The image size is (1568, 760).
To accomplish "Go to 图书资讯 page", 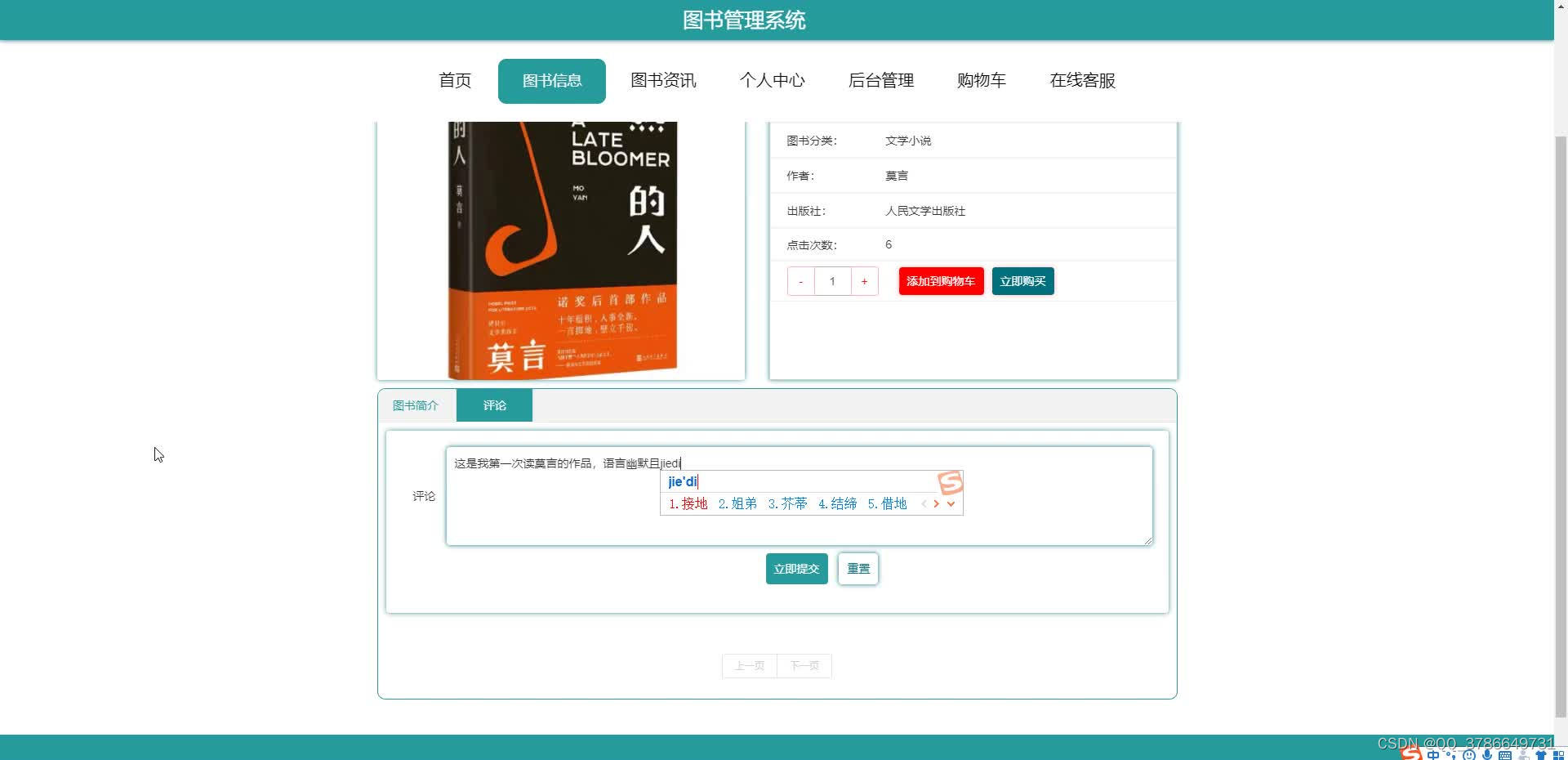I will 663,80.
